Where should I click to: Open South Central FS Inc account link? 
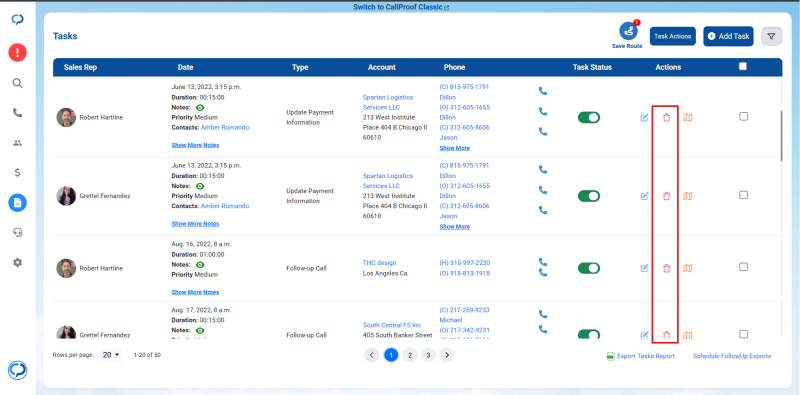pyautogui.click(x=392, y=325)
